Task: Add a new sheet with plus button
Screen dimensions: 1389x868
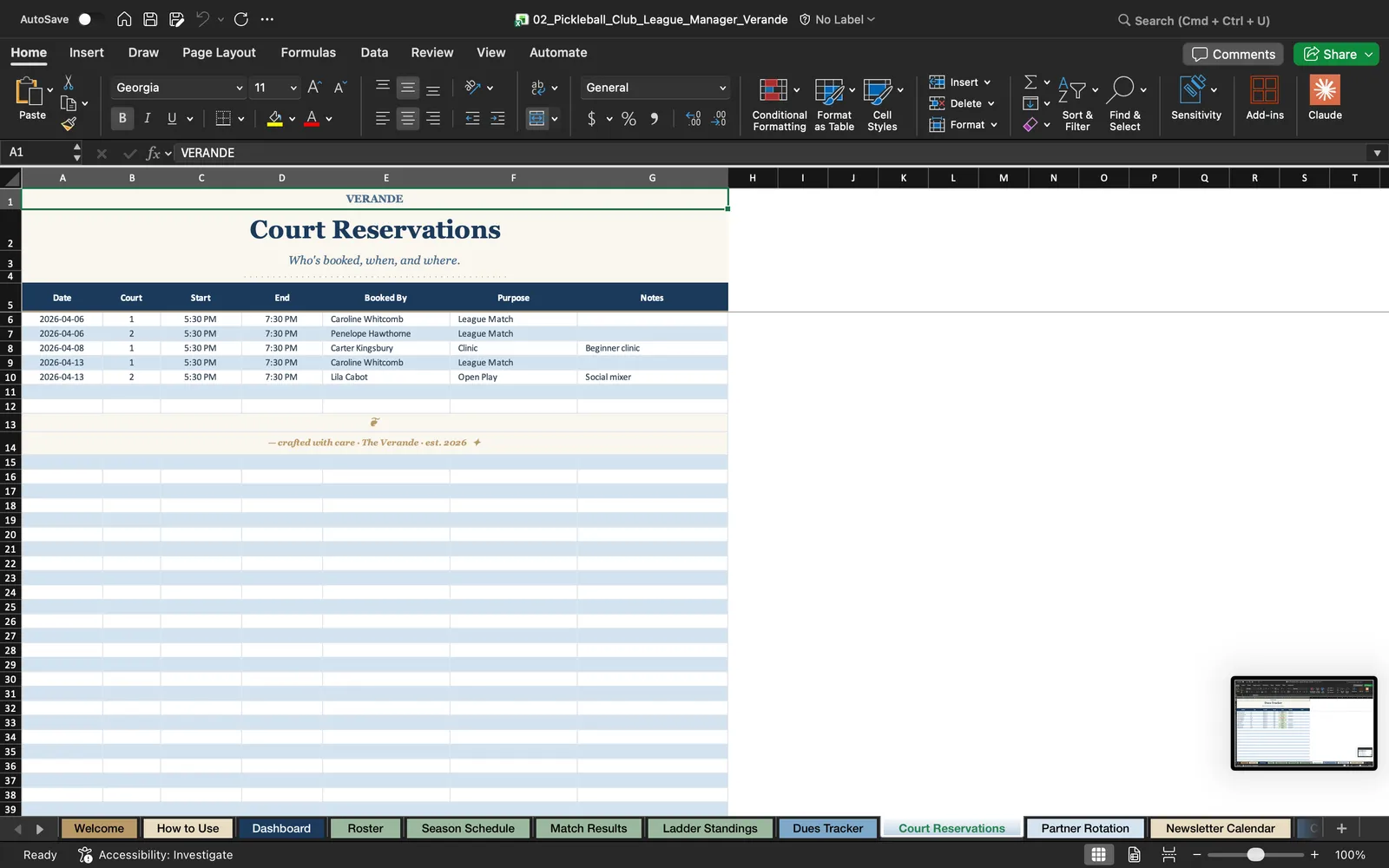Action: pyautogui.click(x=1341, y=828)
